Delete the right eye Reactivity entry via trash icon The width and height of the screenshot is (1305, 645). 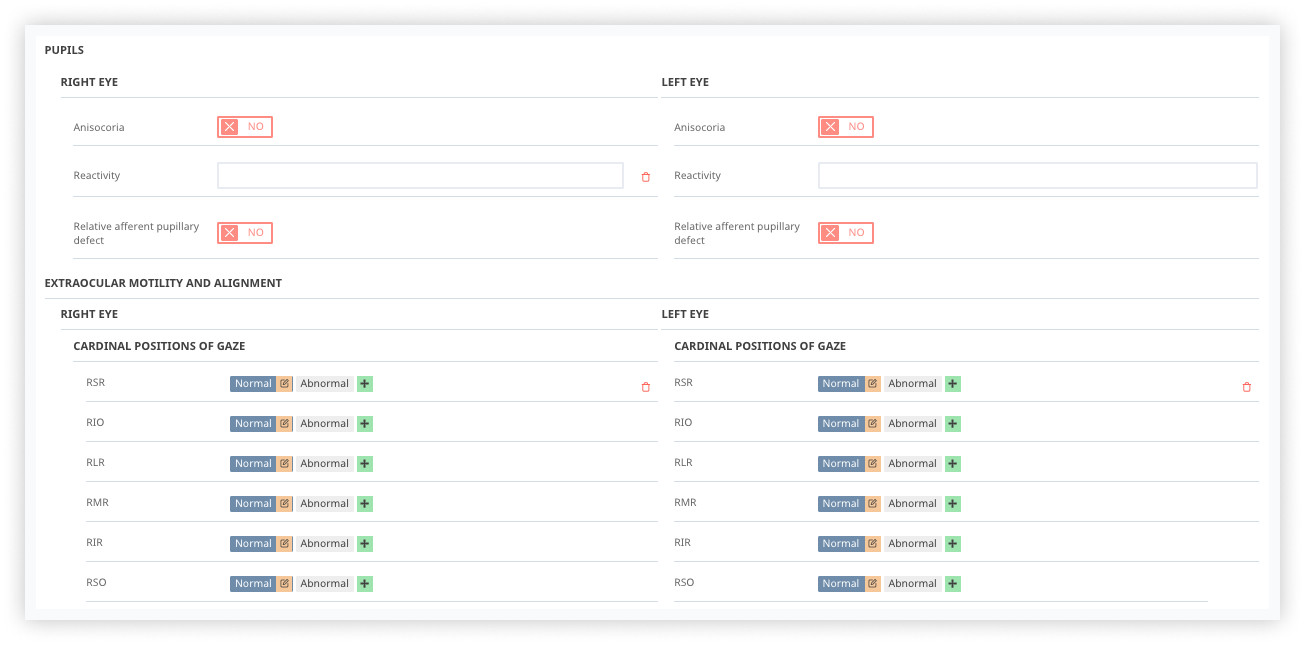pos(645,177)
